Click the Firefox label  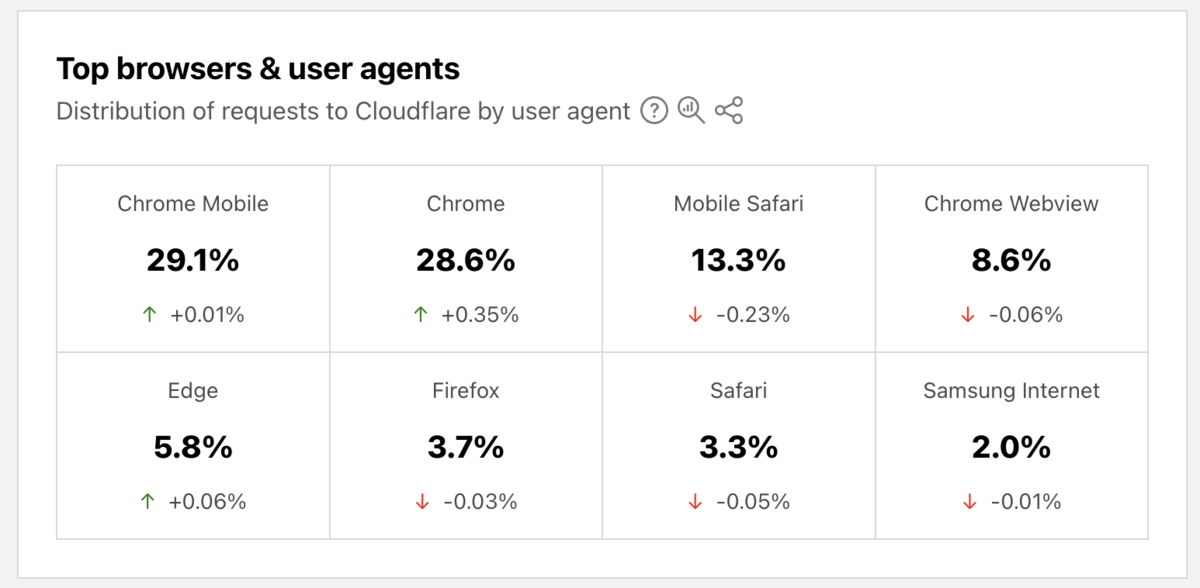(x=466, y=391)
